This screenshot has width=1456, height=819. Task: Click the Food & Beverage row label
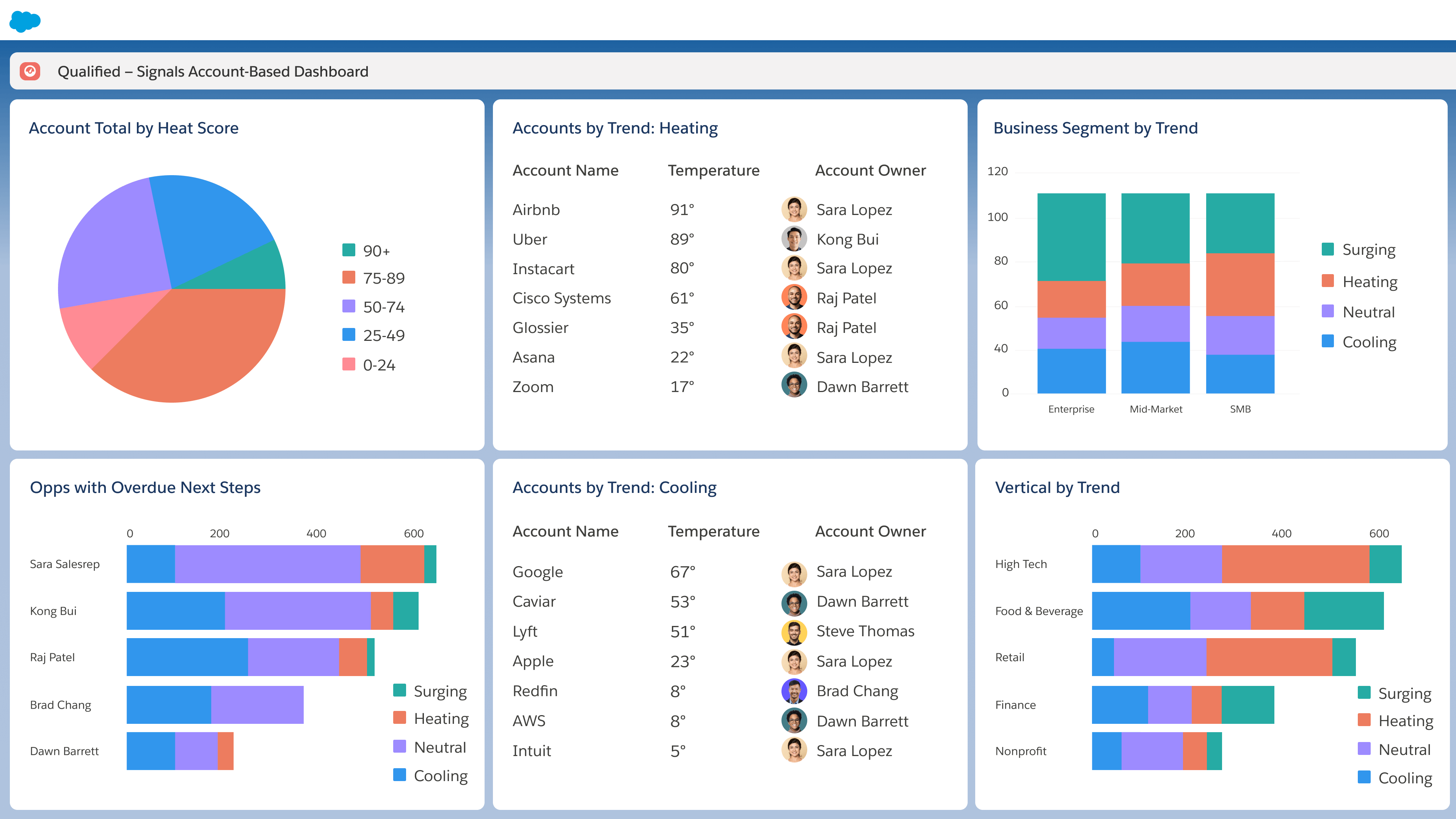1039,611
